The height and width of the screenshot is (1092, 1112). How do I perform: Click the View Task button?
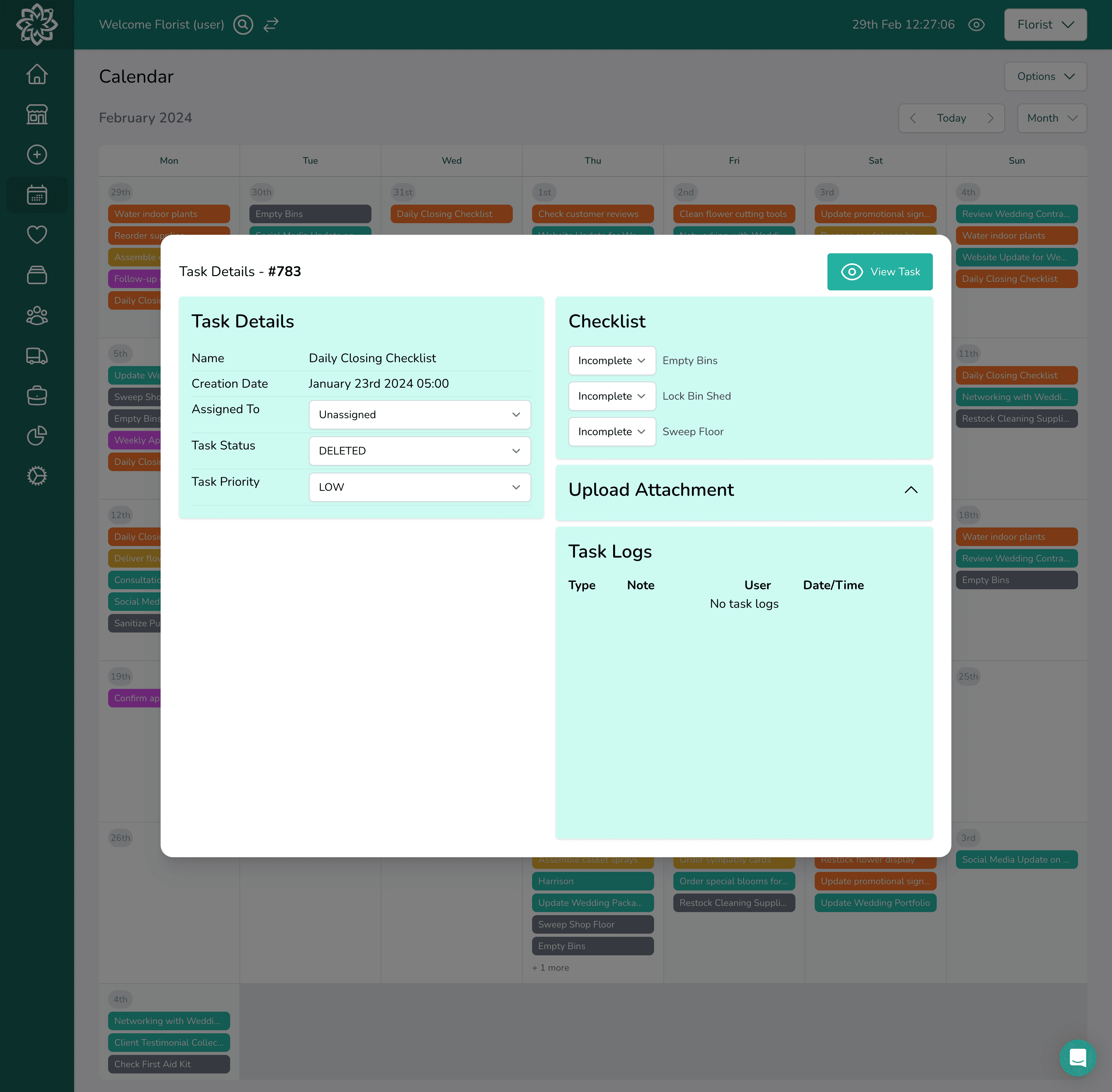(x=880, y=271)
